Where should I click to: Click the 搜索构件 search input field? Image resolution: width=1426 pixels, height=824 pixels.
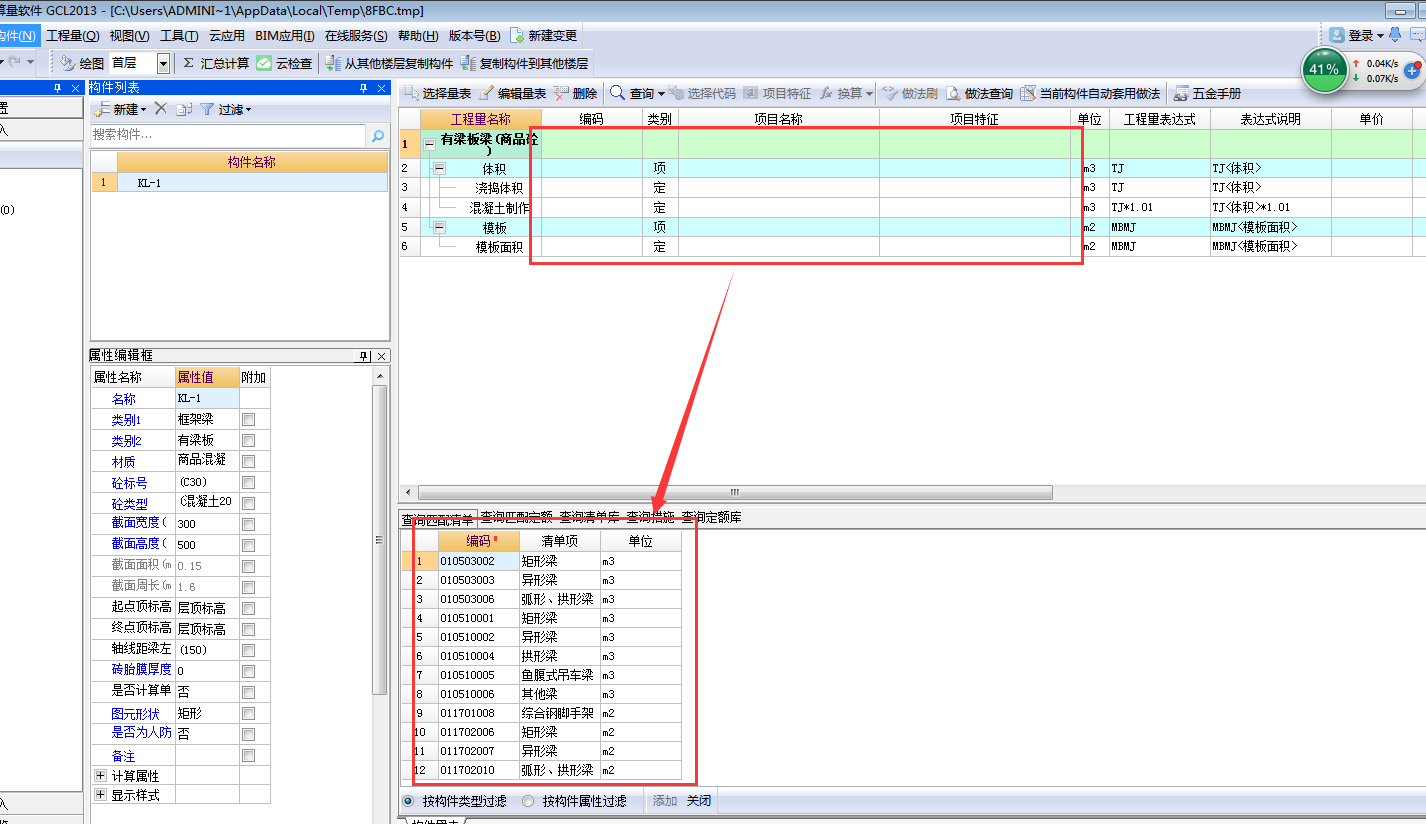pyautogui.click(x=228, y=135)
